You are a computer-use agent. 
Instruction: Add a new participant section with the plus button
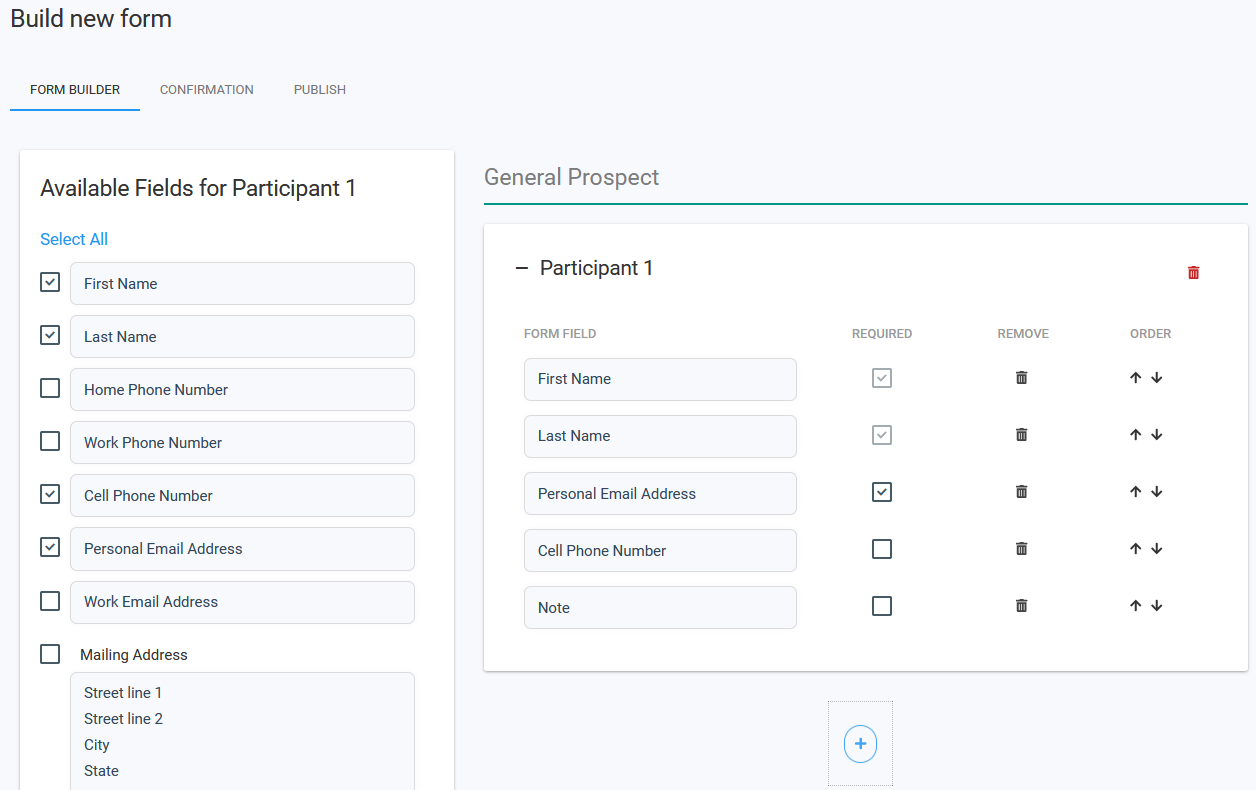coord(860,743)
